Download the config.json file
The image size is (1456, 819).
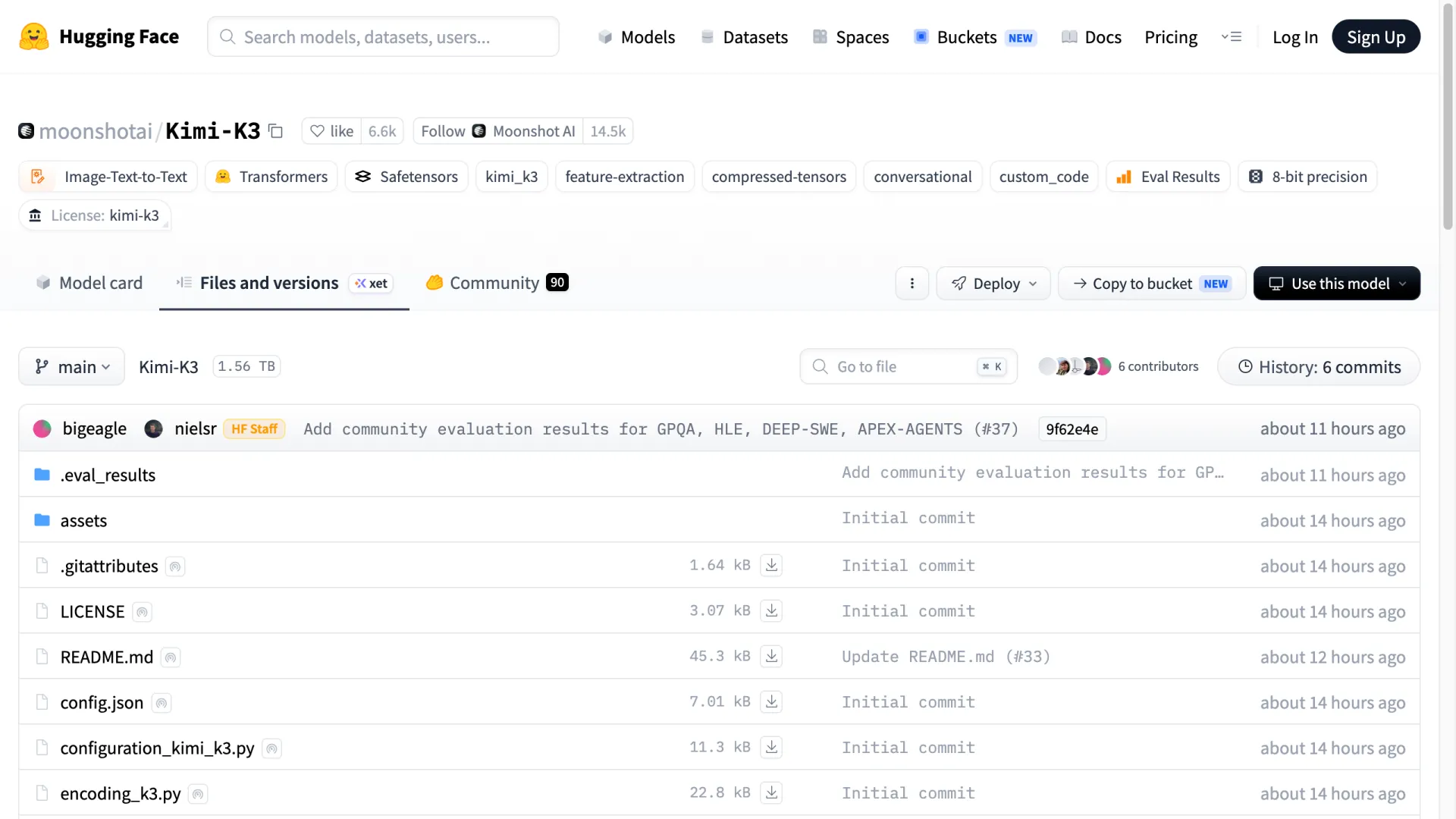coord(771,701)
